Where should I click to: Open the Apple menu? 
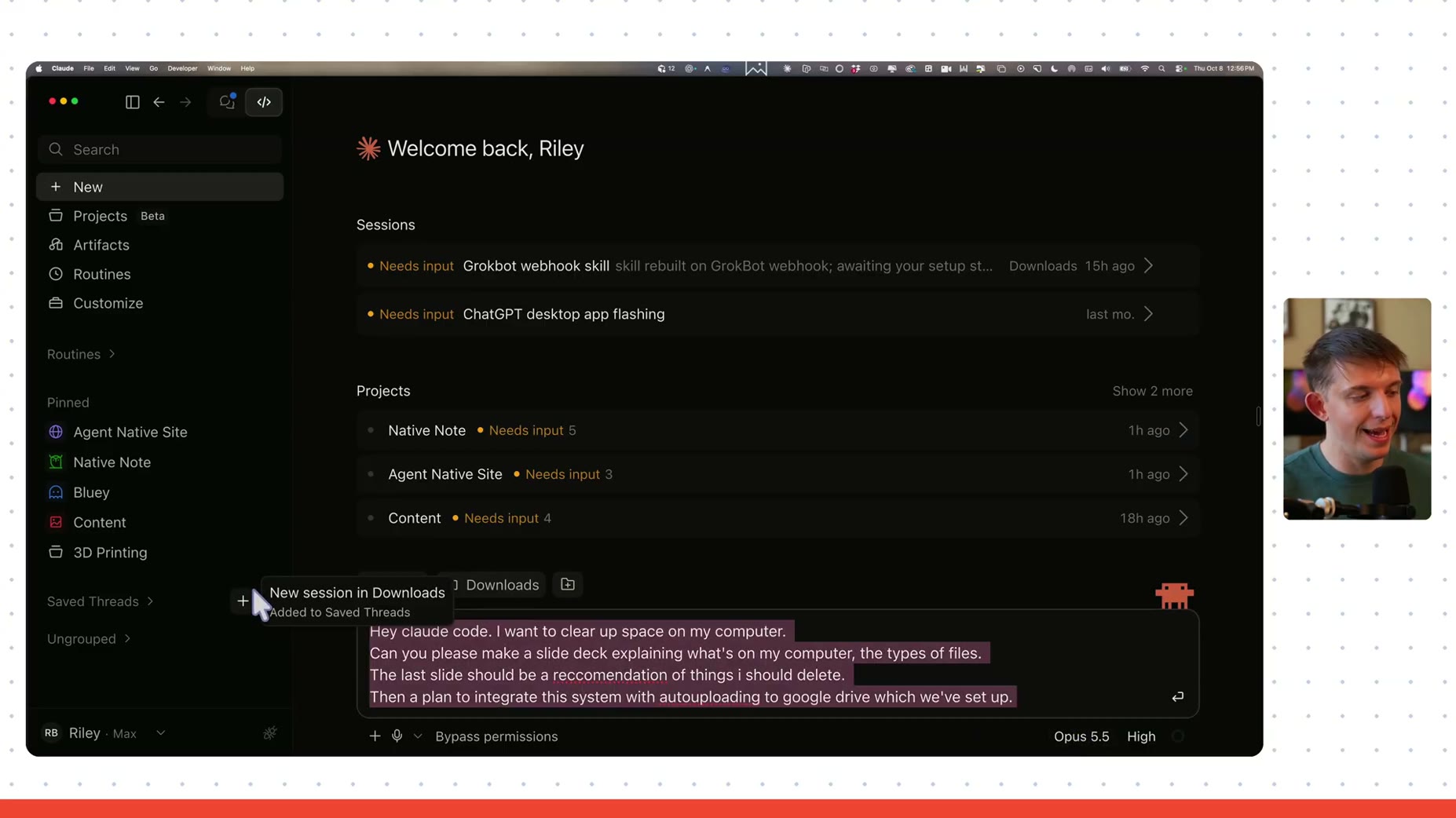click(38, 68)
